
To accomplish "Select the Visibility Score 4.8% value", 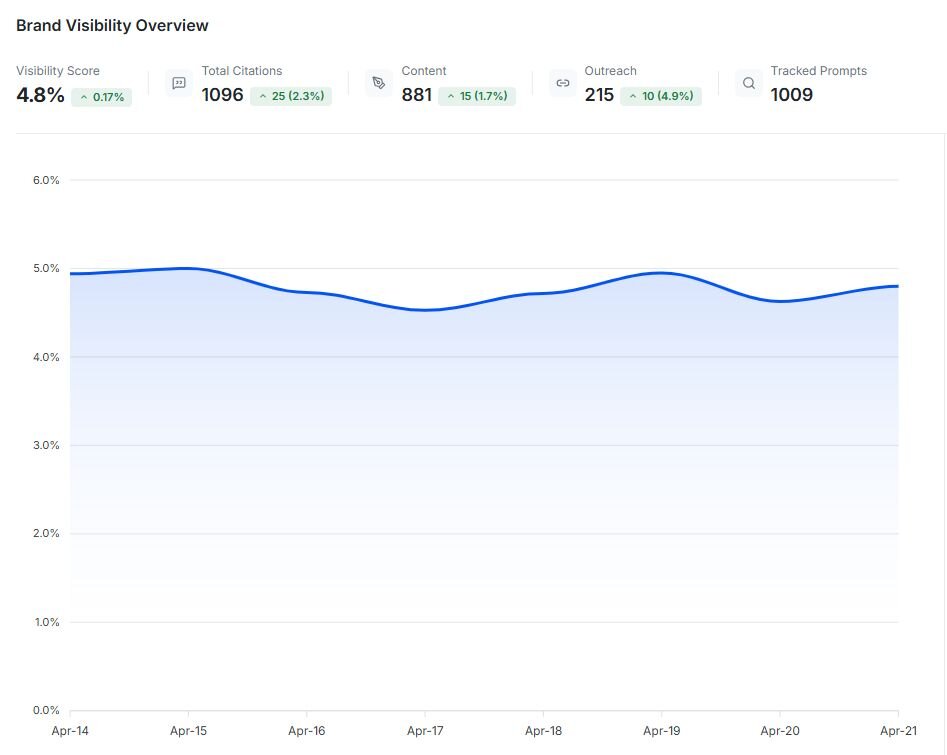I will coord(40,96).
